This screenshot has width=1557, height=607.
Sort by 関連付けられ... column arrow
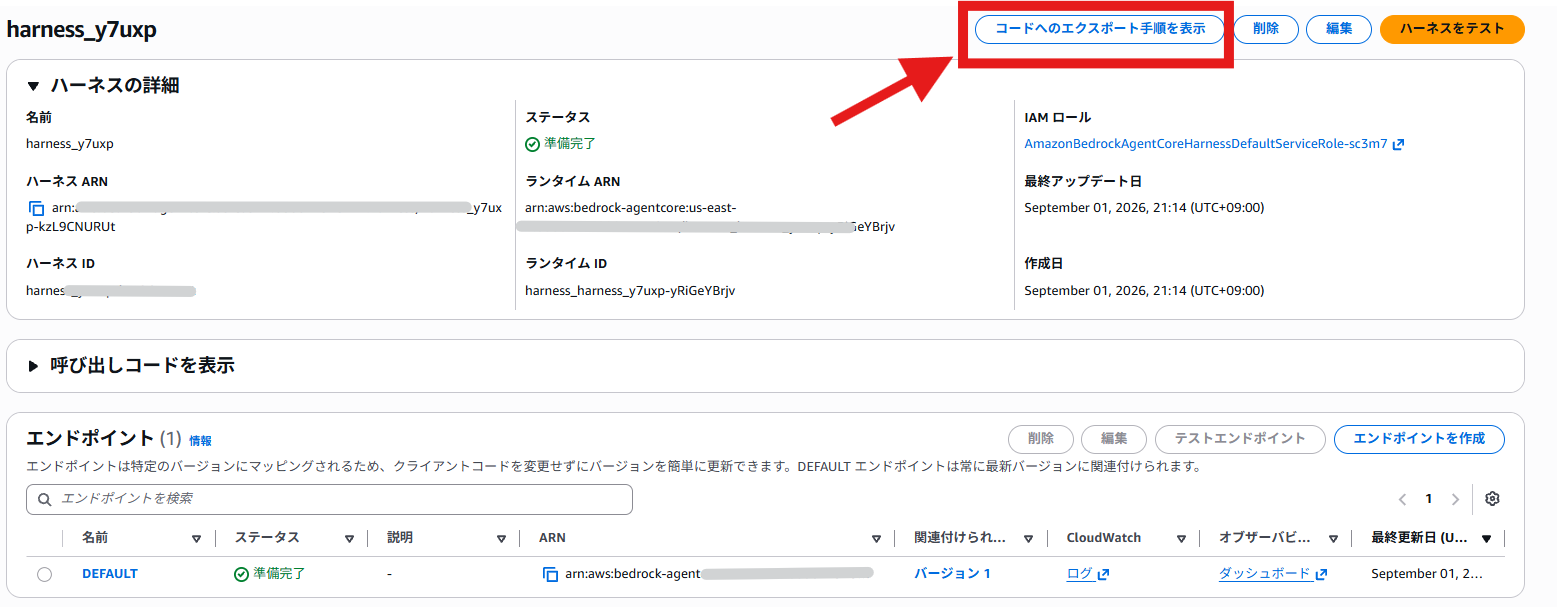(1028, 539)
